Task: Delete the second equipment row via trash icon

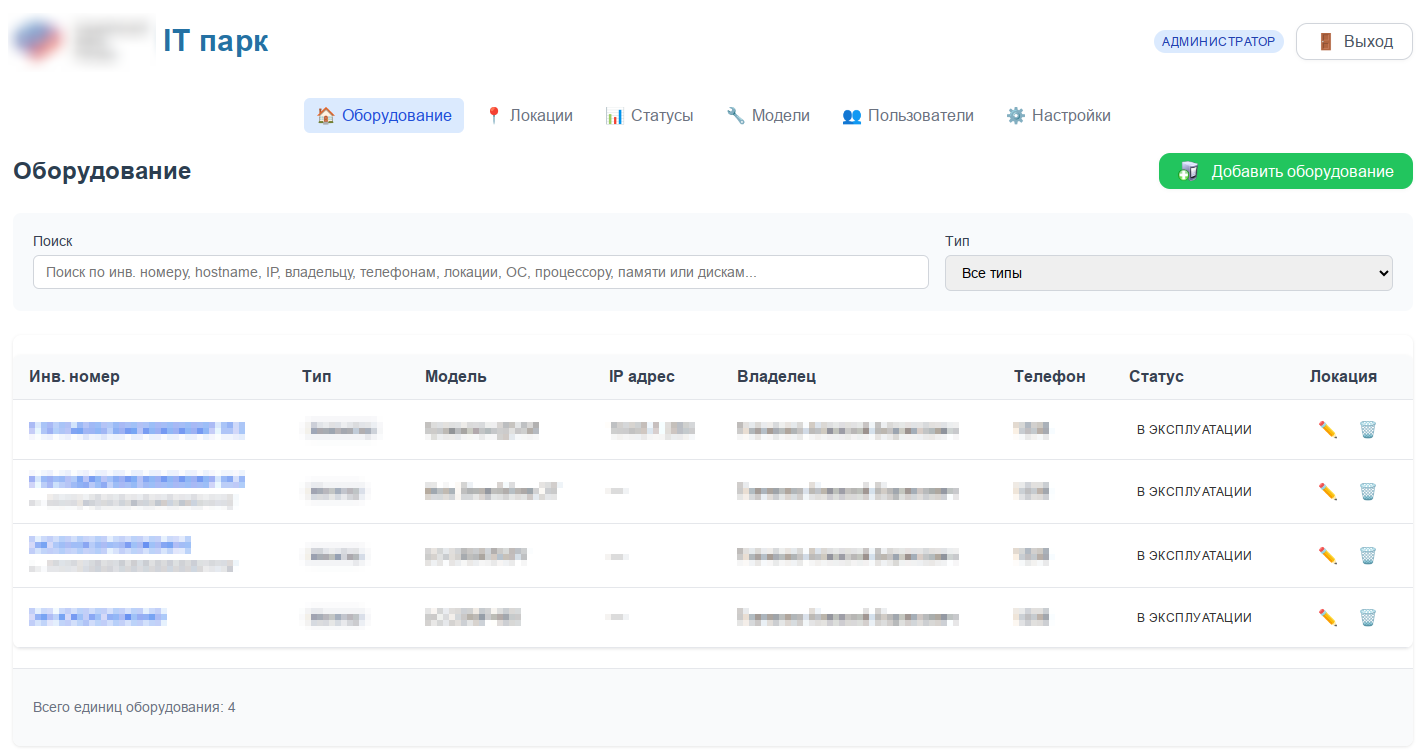Action: [x=1367, y=492]
